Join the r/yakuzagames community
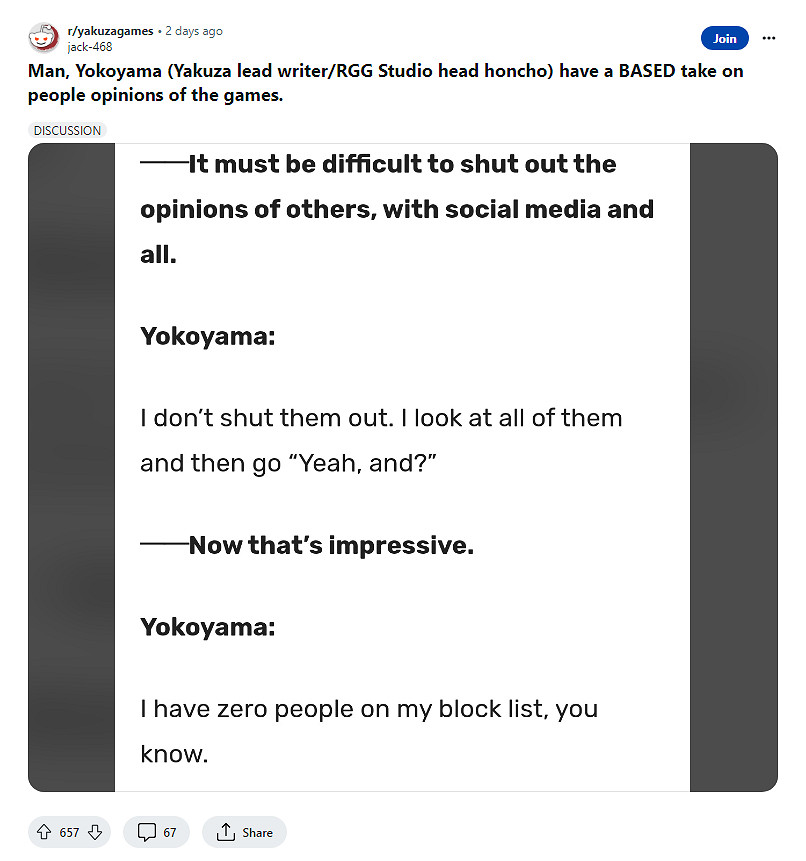 pyautogui.click(x=724, y=38)
